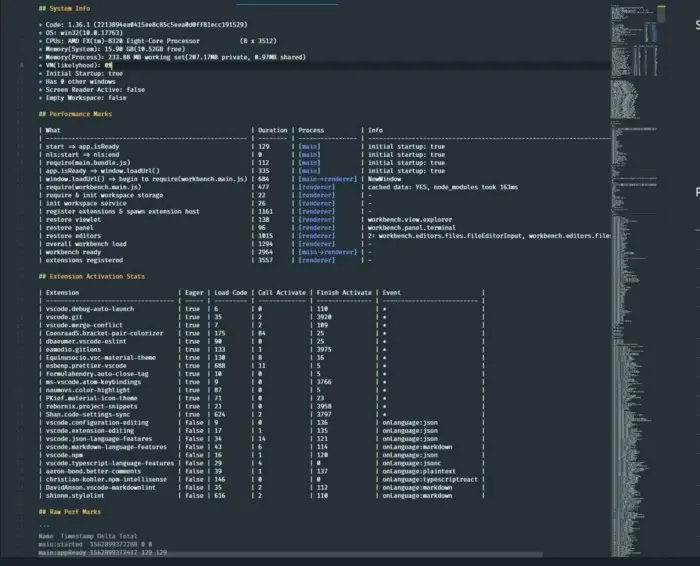Click the 'workbench.view.explorer' info value
700x566 pixels.
pyautogui.click(x=410, y=220)
